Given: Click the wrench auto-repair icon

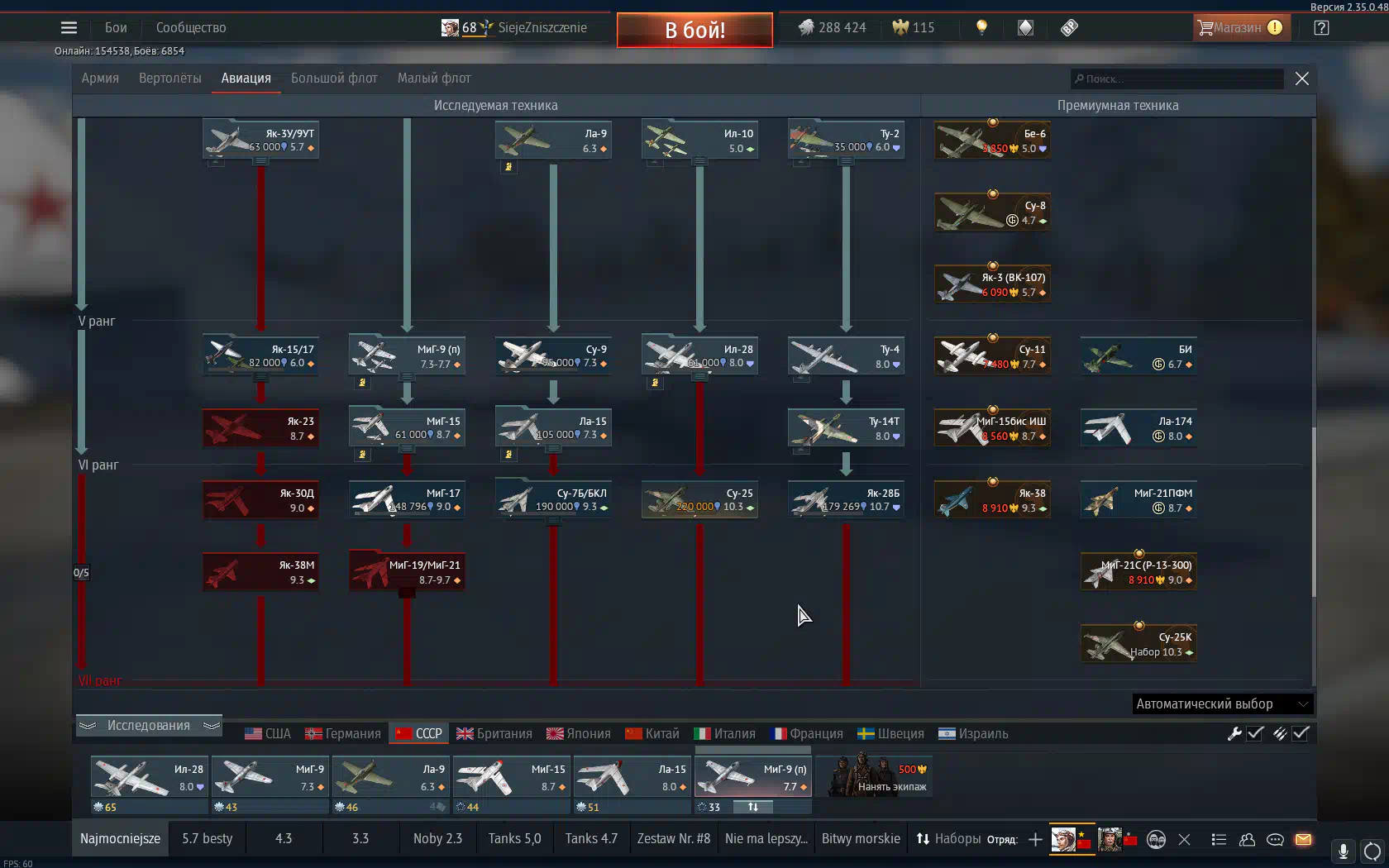Looking at the screenshot, I should click(1234, 733).
